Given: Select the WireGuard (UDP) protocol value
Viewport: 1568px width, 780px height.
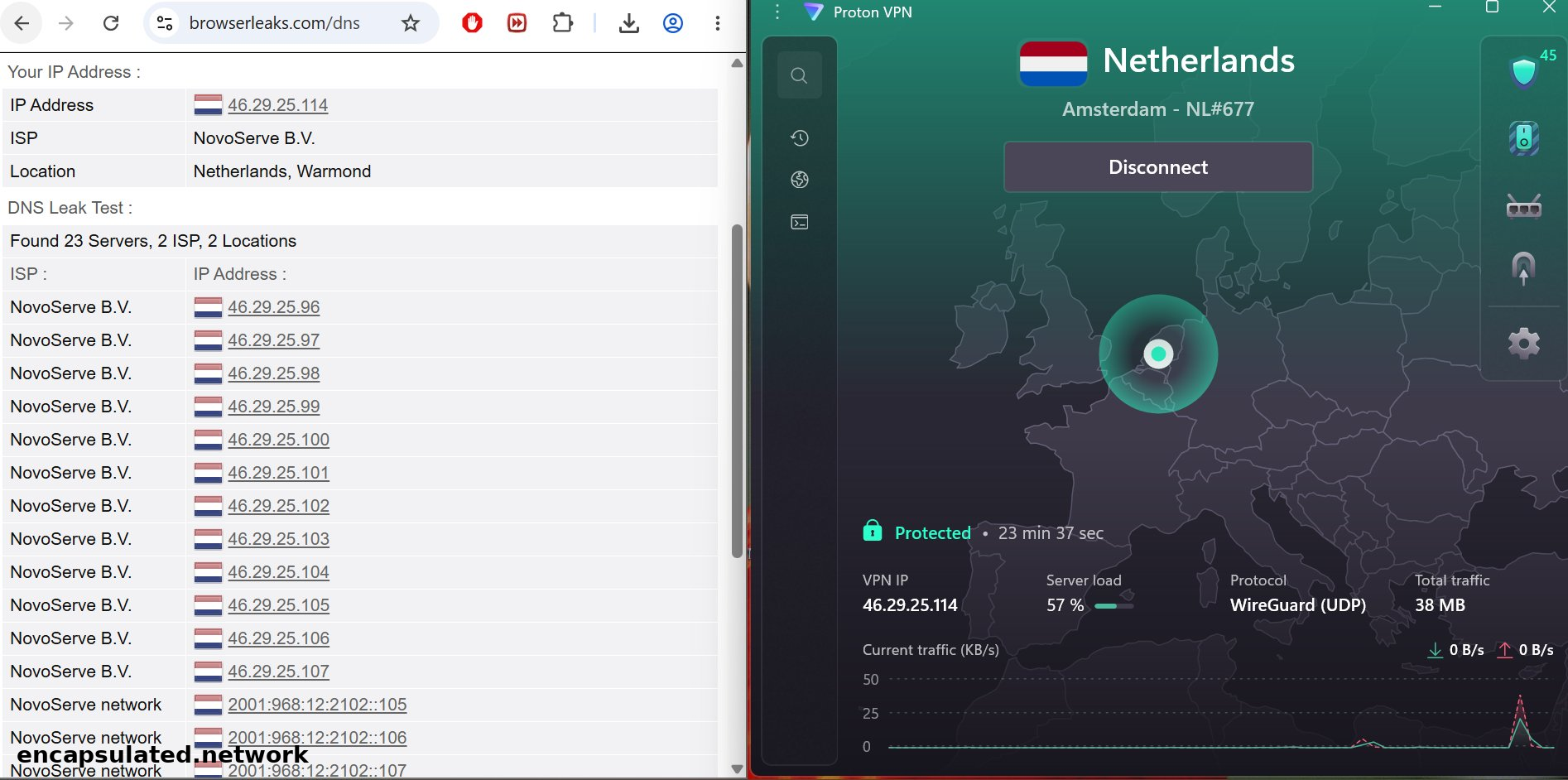Looking at the screenshot, I should point(1298,605).
